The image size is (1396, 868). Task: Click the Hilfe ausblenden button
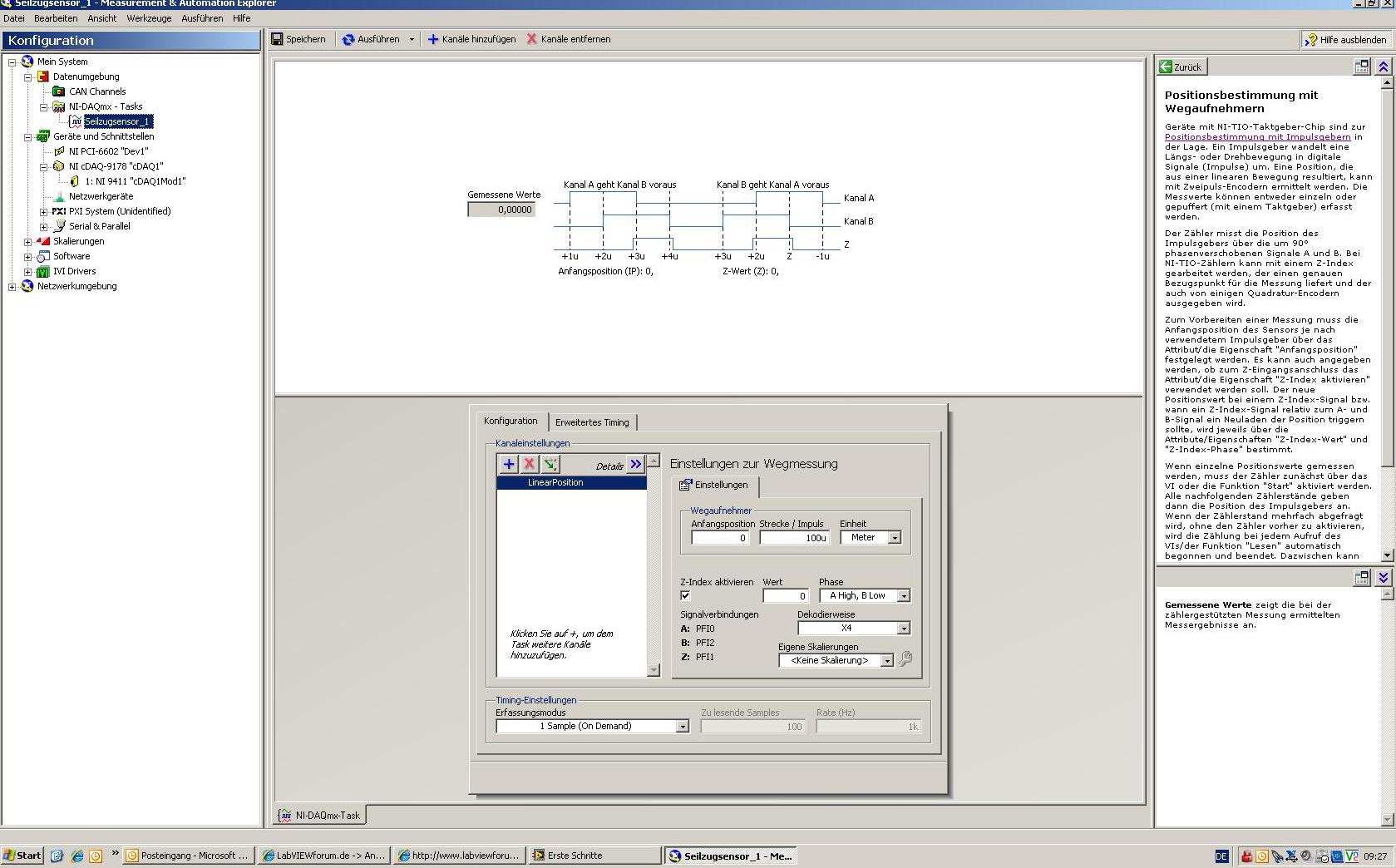point(1346,39)
